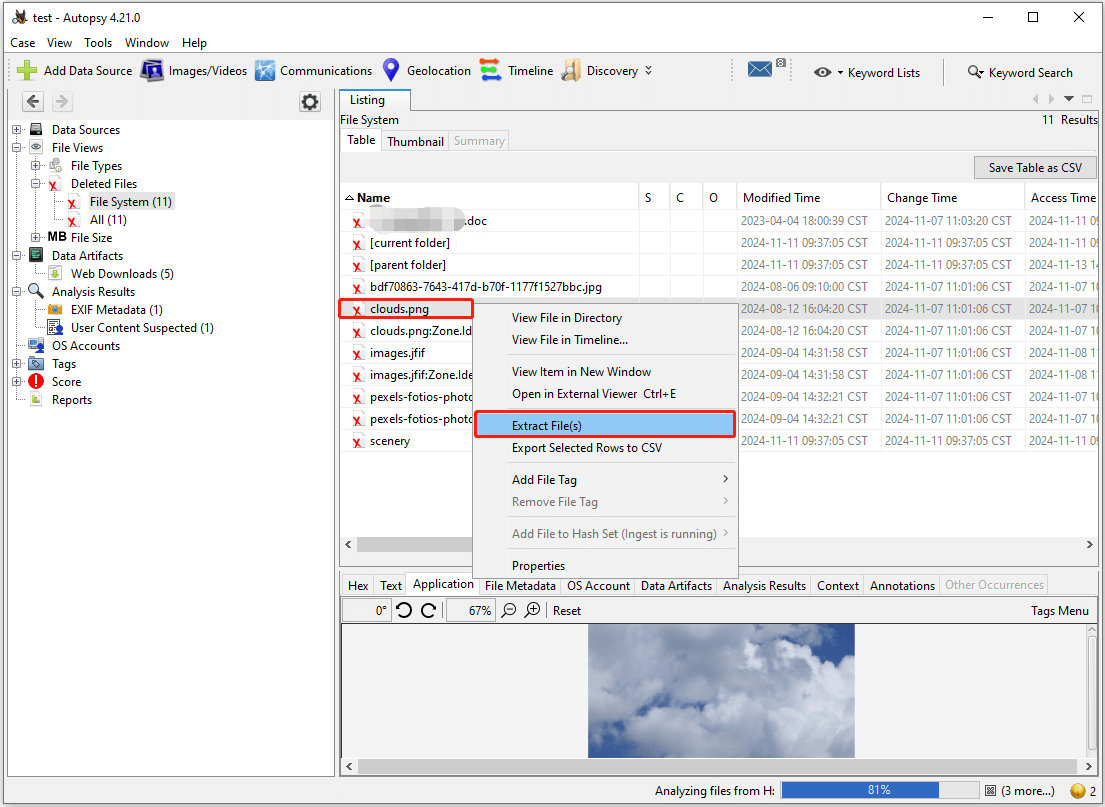The height and width of the screenshot is (807, 1105).
Task: Click the yellow notification icon in the status bar
Action: [1078, 791]
